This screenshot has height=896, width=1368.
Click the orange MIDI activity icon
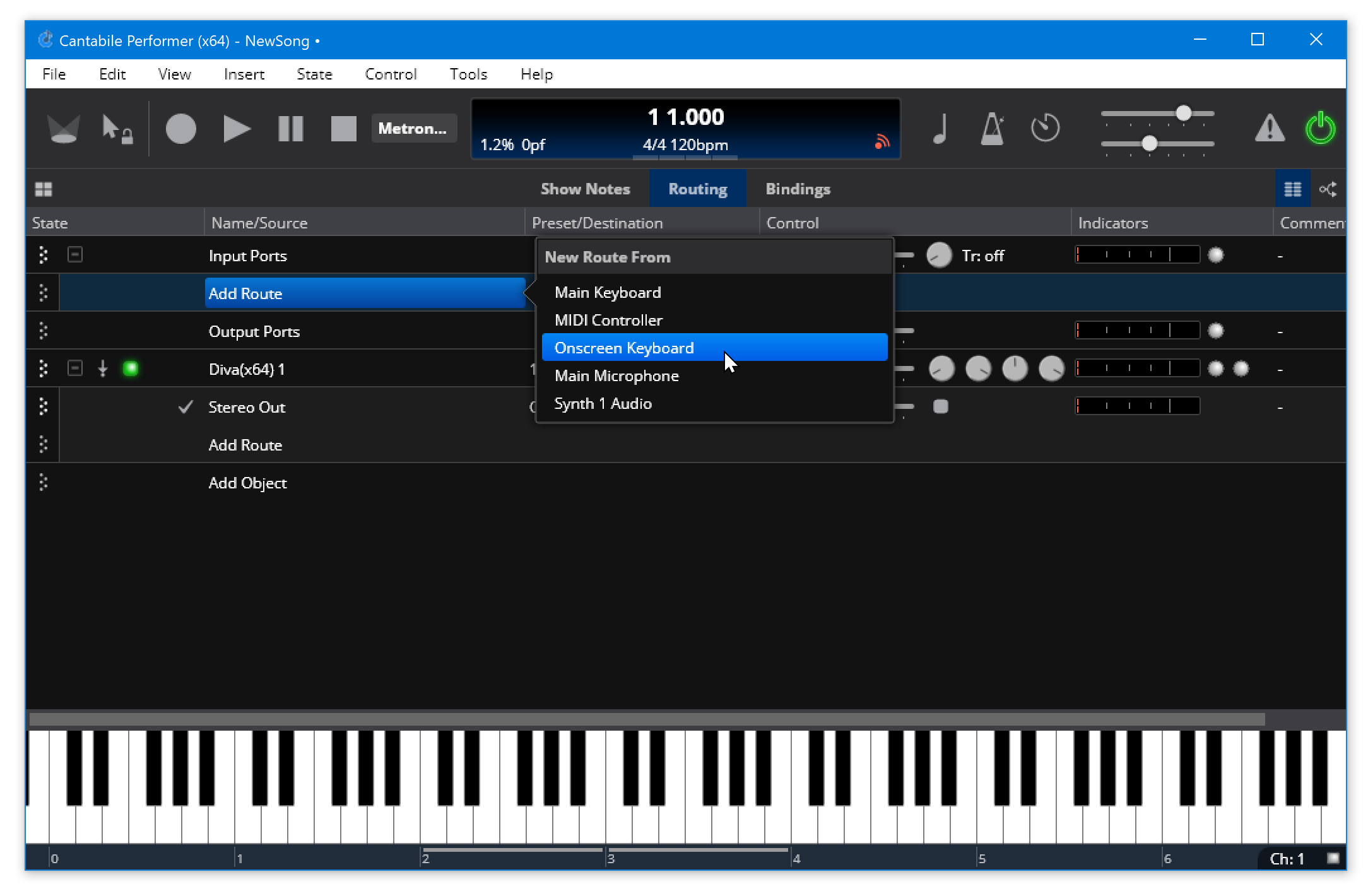click(882, 142)
